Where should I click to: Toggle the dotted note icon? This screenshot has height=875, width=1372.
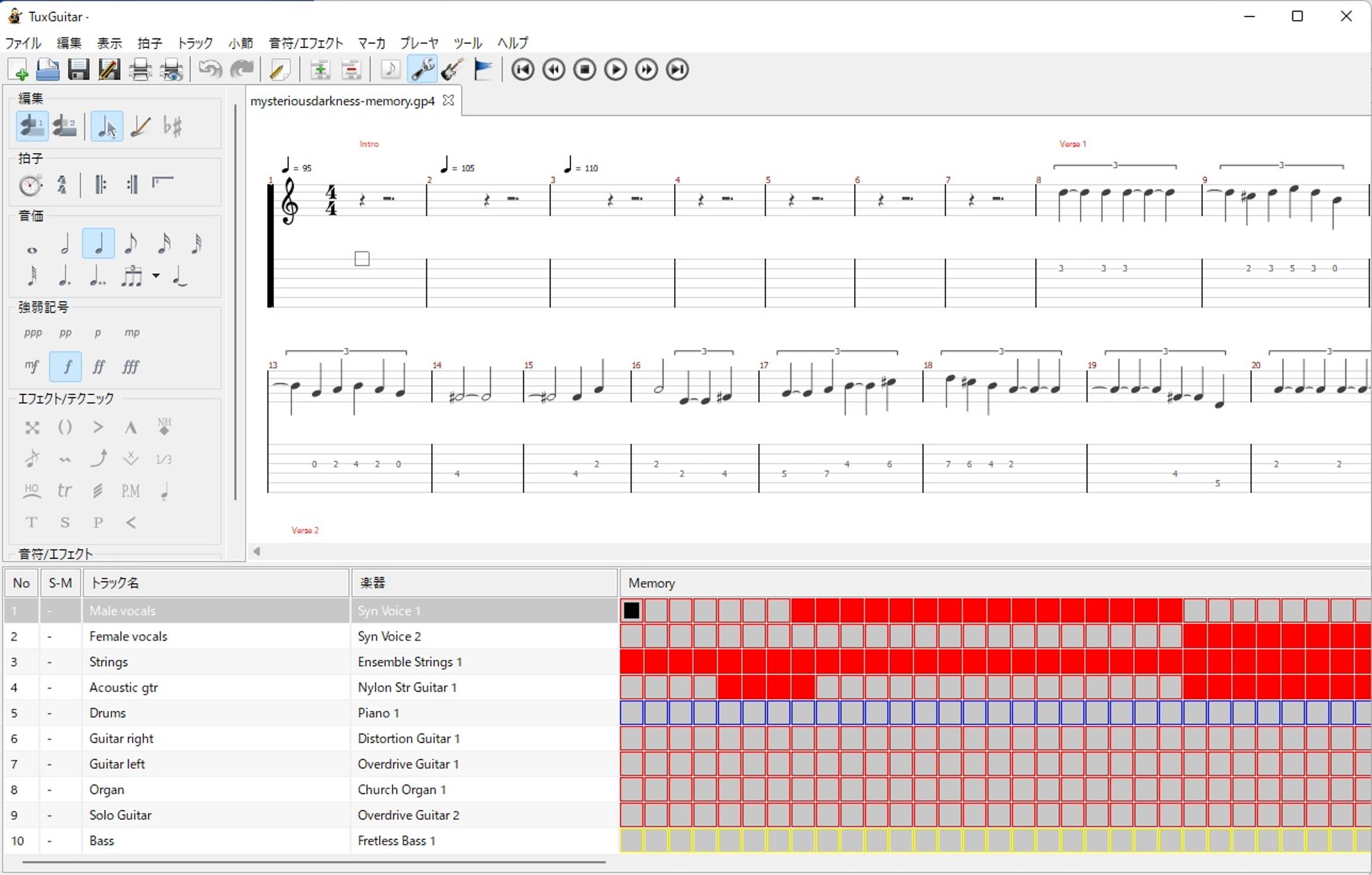coord(65,276)
